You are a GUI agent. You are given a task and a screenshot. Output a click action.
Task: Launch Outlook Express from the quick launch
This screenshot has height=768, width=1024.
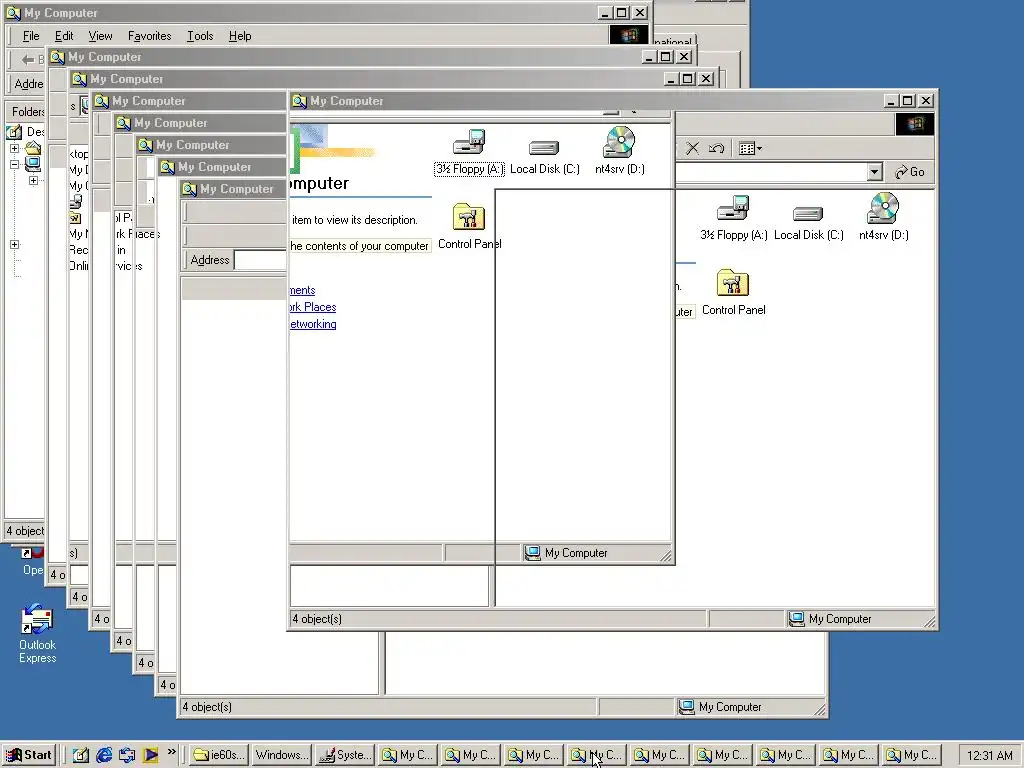pos(127,755)
